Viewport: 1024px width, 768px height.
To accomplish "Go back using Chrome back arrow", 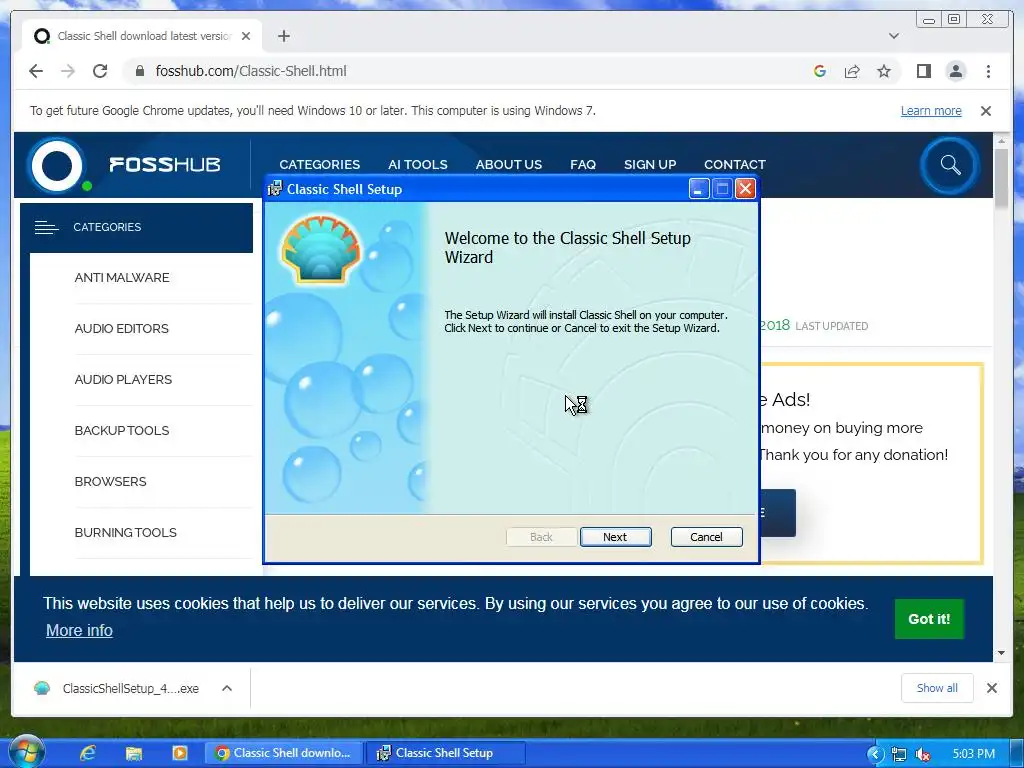I will (36, 71).
